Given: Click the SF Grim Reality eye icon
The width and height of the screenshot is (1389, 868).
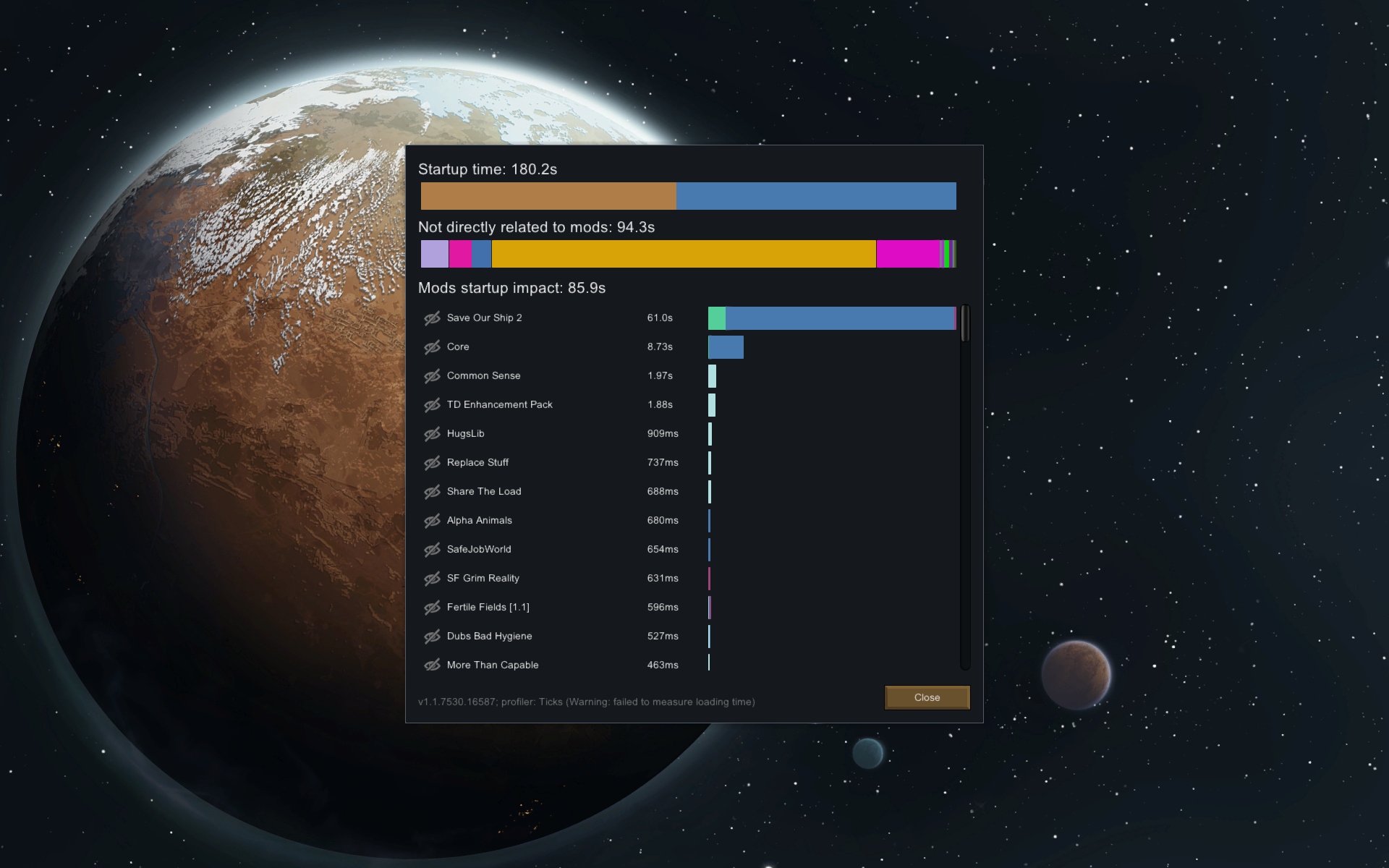Looking at the screenshot, I should (433, 578).
